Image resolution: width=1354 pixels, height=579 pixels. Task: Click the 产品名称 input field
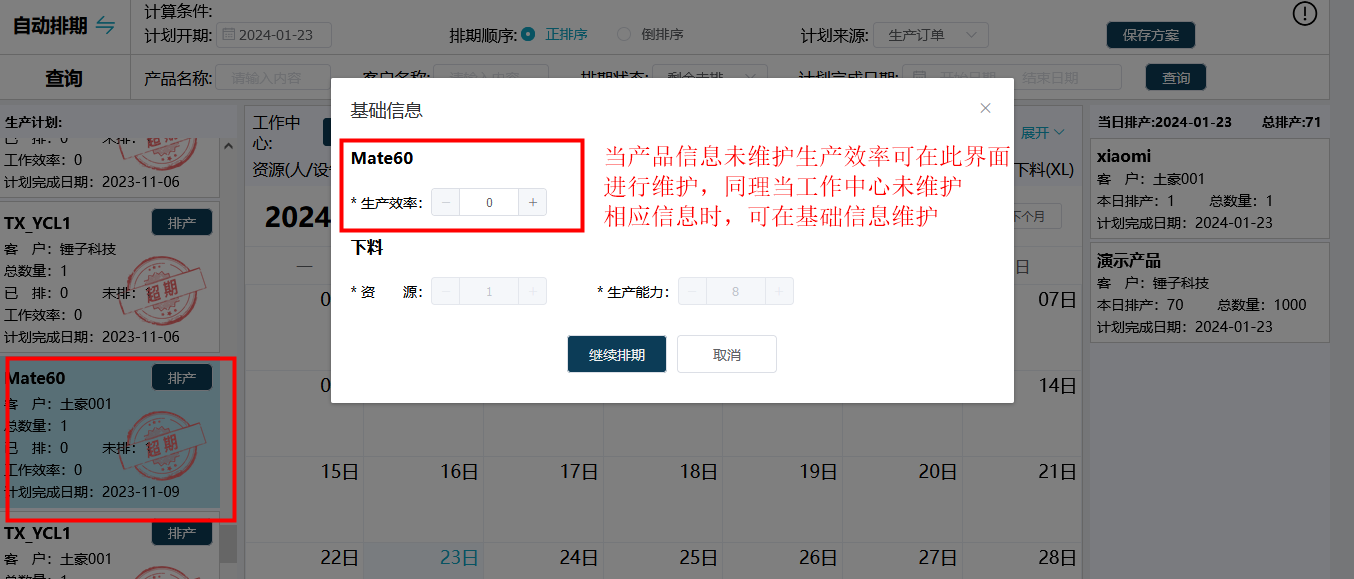pyautogui.click(x=273, y=78)
